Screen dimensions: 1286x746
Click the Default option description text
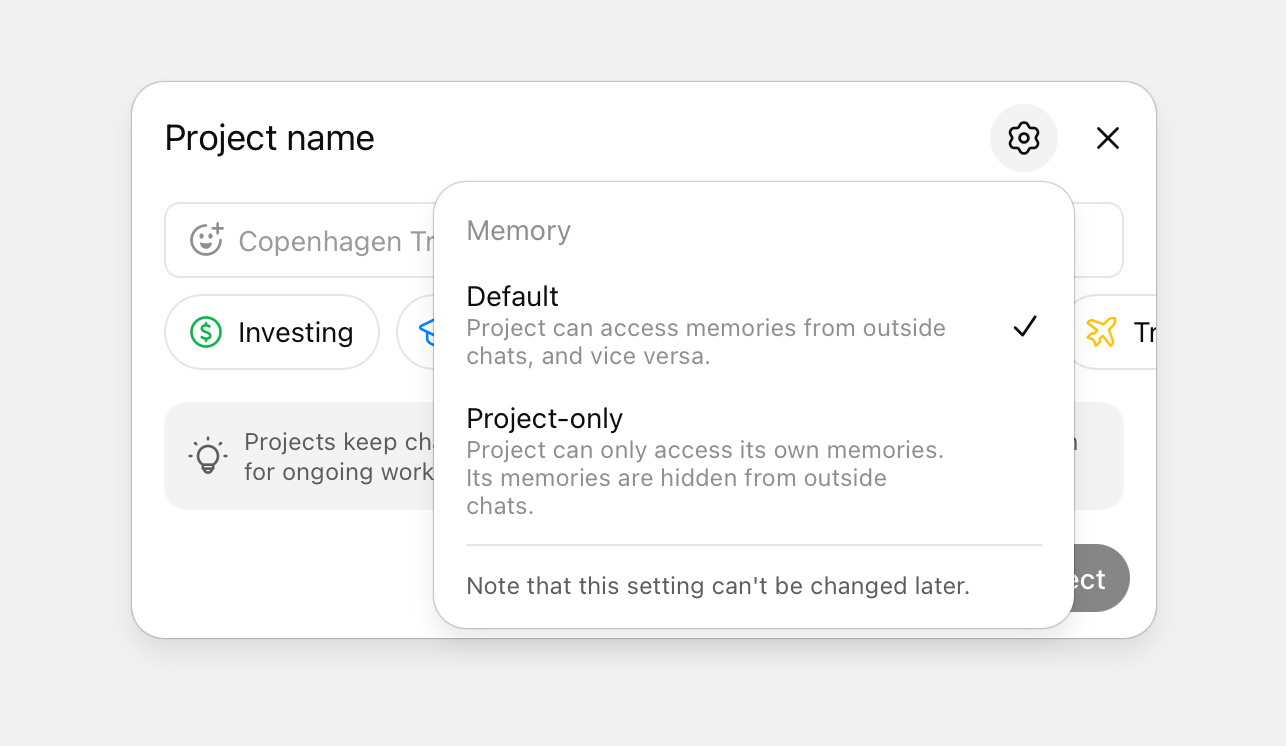[x=704, y=342]
